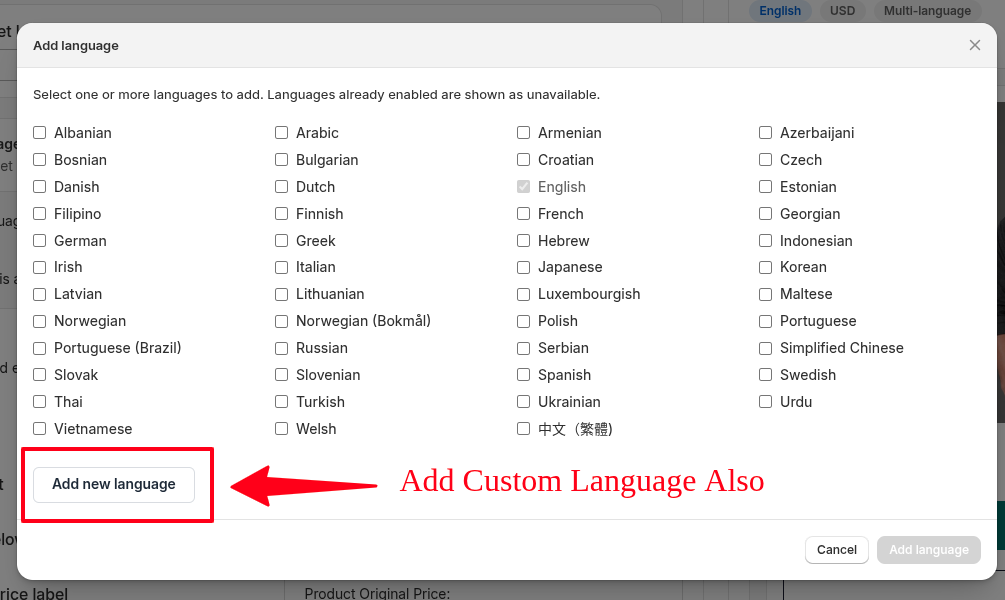Image resolution: width=1005 pixels, height=600 pixels.
Task: Tick the Irish checkbox
Action: point(40,267)
